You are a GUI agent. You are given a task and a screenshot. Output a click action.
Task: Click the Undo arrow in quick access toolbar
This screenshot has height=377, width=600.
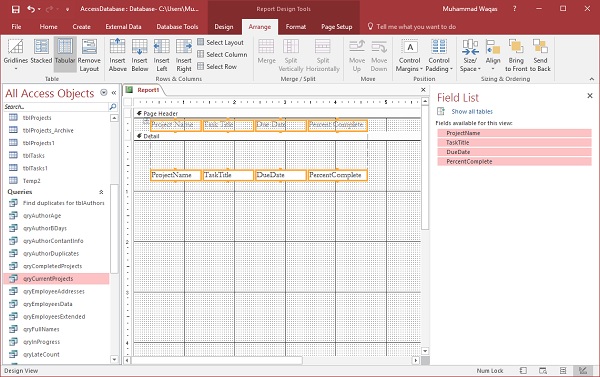[31, 9]
